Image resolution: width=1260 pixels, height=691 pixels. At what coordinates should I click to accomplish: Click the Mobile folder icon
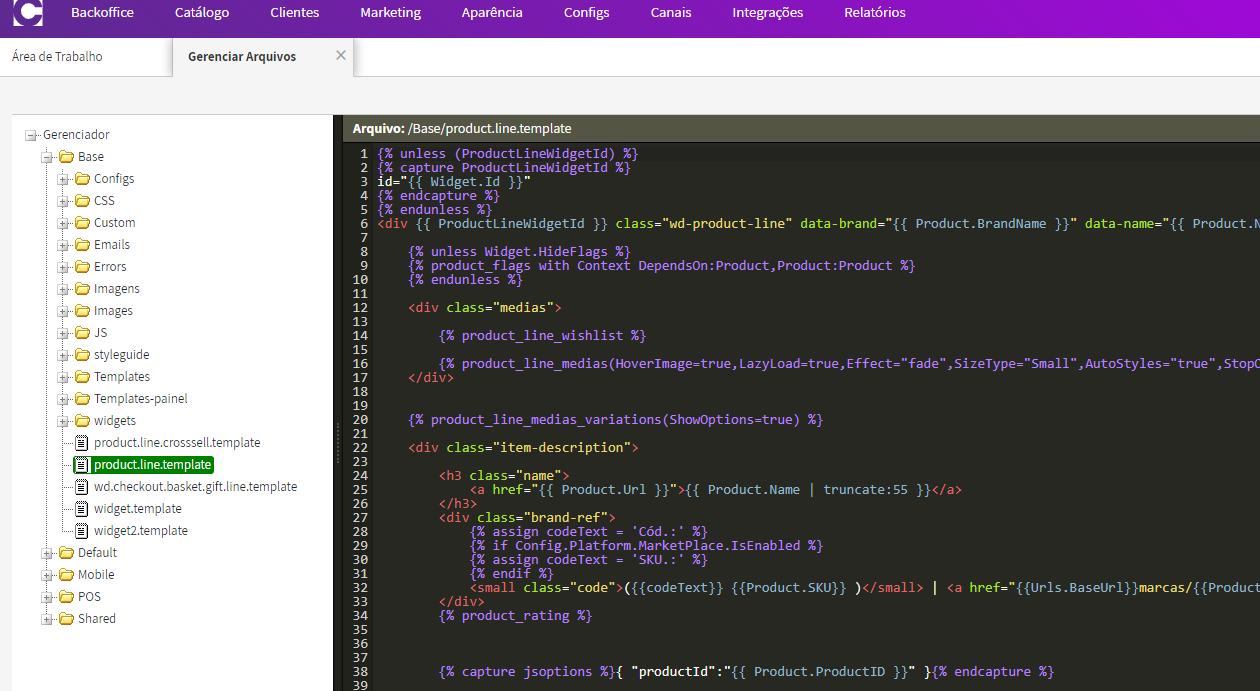pyautogui.click(x=66, y=575)
